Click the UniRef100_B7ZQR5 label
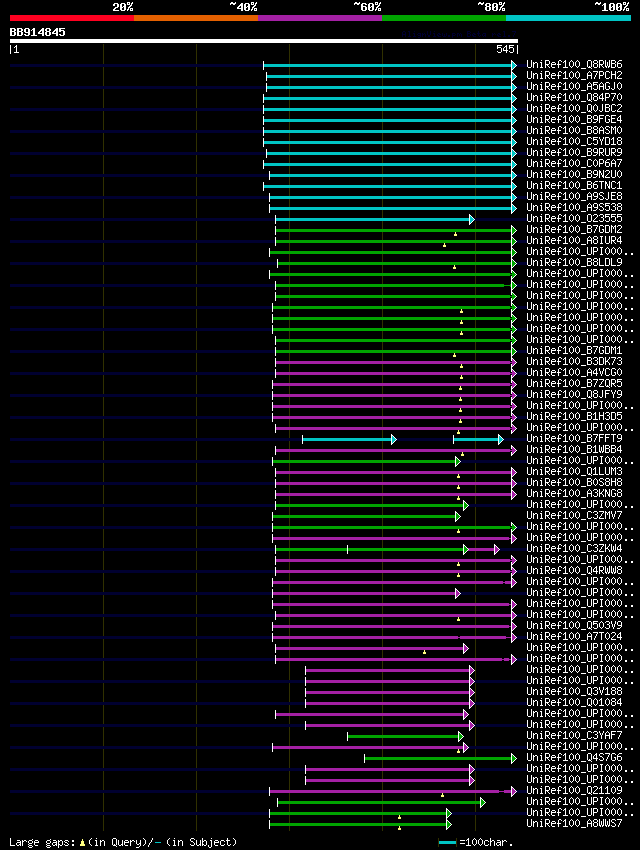Screen dimensions: 640x850 click(x=574, y=383)
